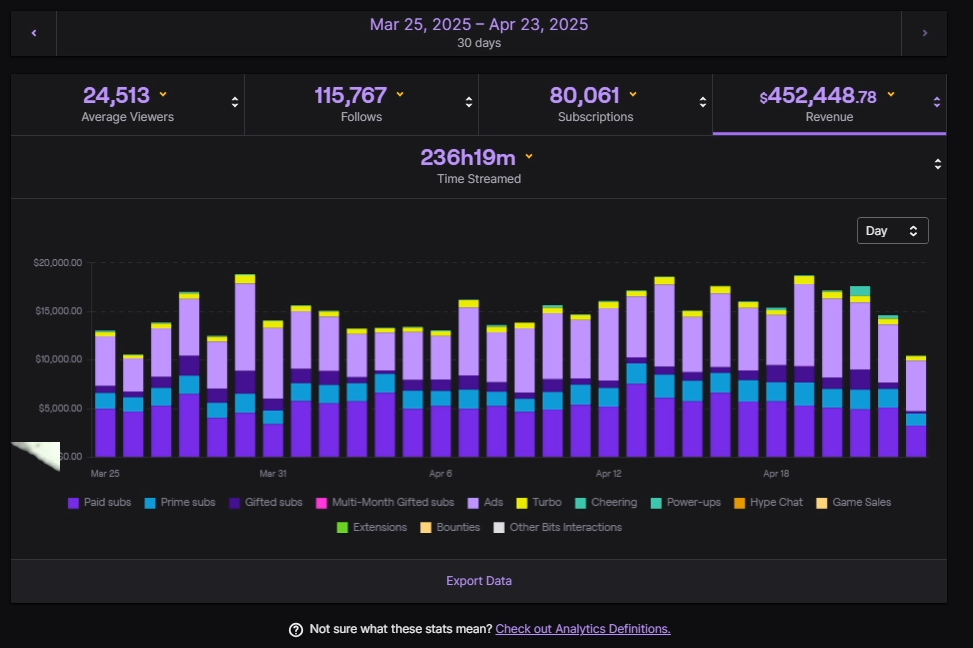Image resolution: width=973 pixels, height=648 pixels.
Task: Click the Mar 25, 2025 – Apr 23, 2025 date range
Action: click(x=478, y=25)
